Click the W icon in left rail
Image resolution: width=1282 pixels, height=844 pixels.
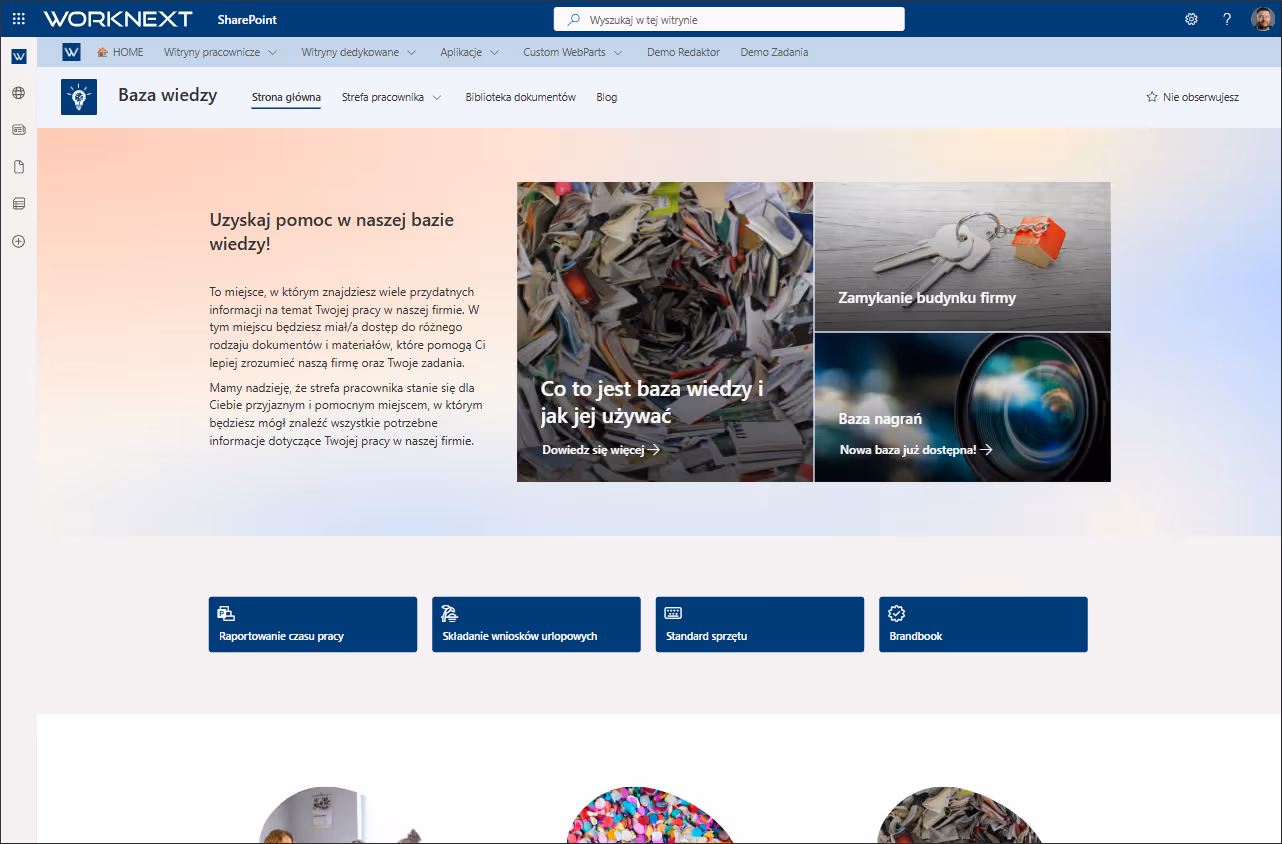[x=19, y=56]
